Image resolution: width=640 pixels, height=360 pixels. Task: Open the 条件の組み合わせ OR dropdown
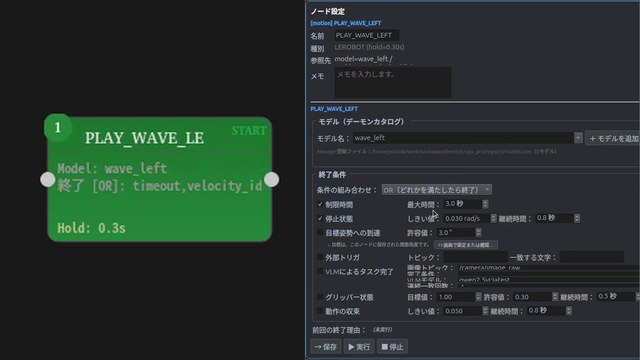[436, 190]
